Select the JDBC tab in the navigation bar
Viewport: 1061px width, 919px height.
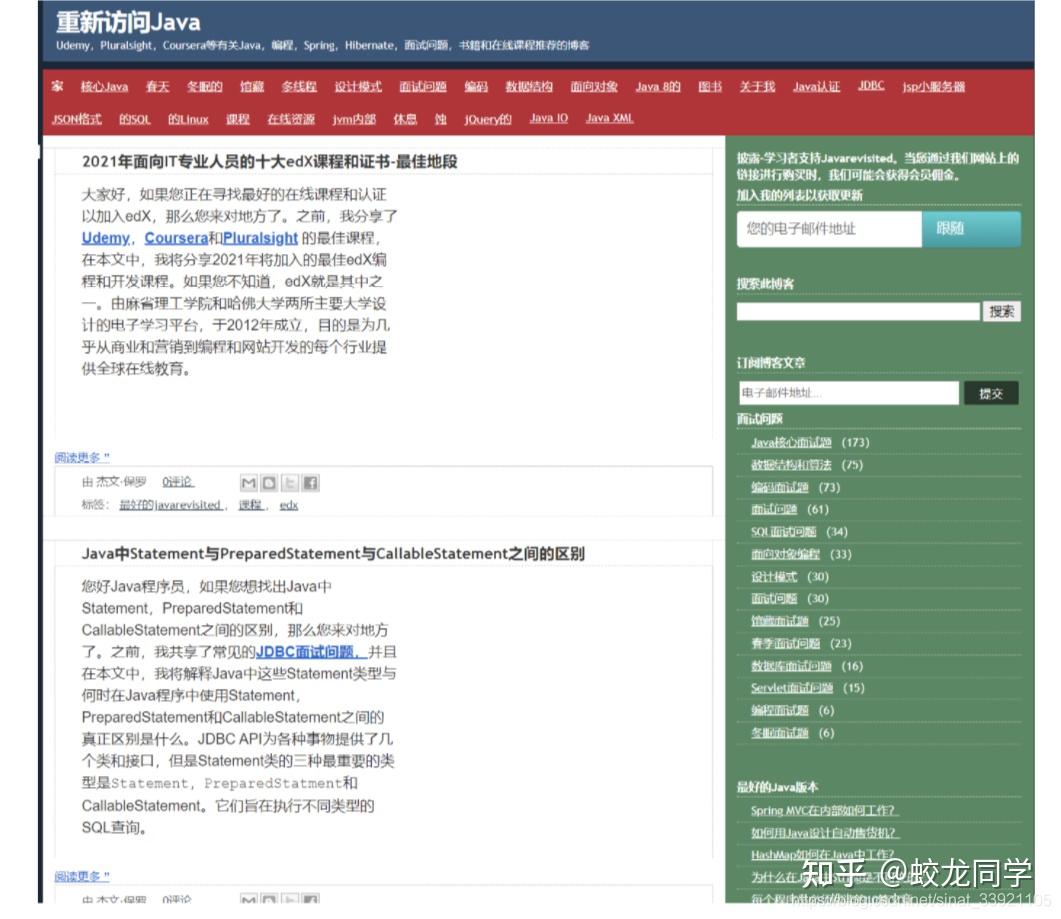(x=870, y=86)
